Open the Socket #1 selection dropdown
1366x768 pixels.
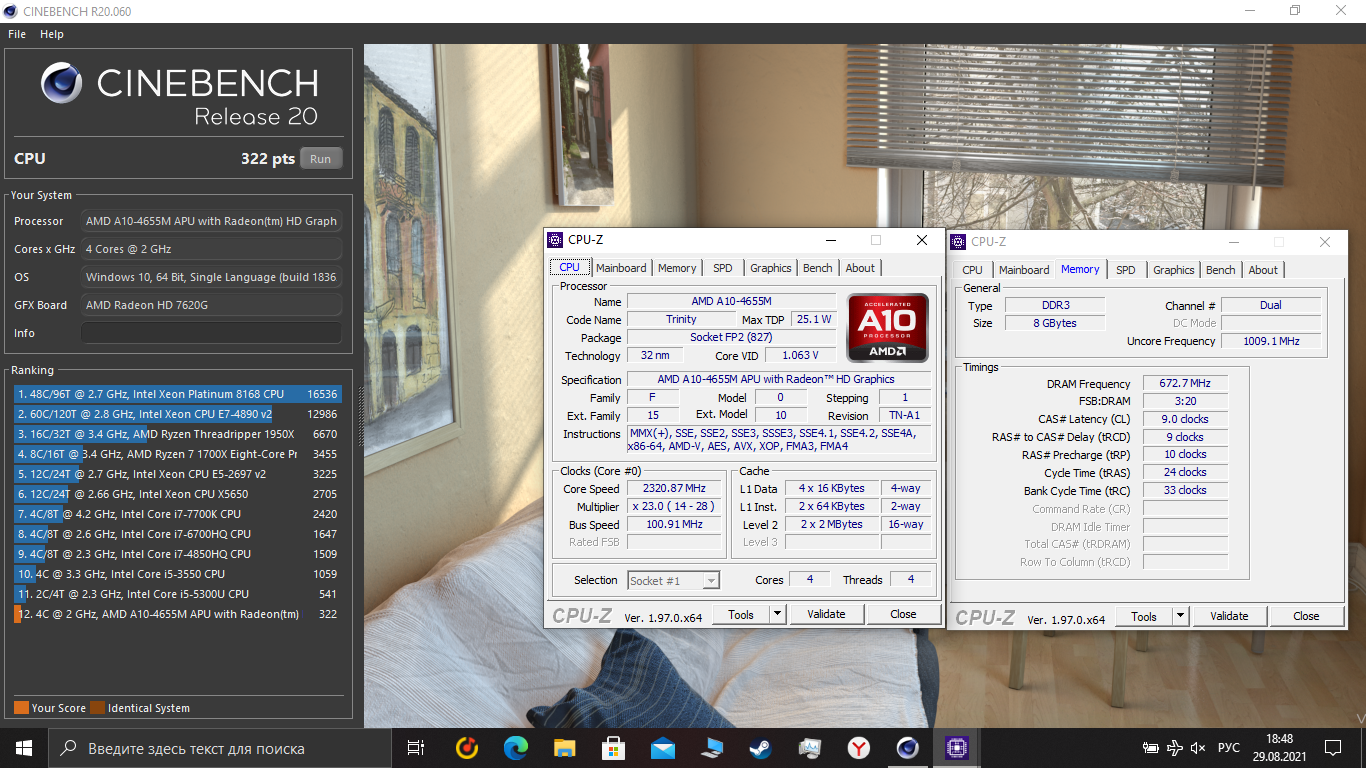[x=673, y=581]
